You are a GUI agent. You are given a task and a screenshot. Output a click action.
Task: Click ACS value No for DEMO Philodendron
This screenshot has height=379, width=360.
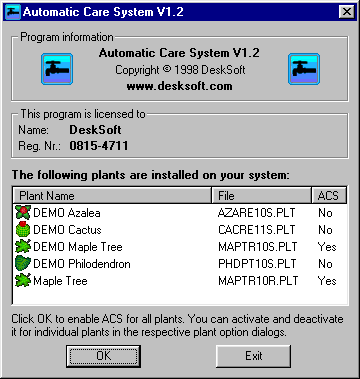325,264
